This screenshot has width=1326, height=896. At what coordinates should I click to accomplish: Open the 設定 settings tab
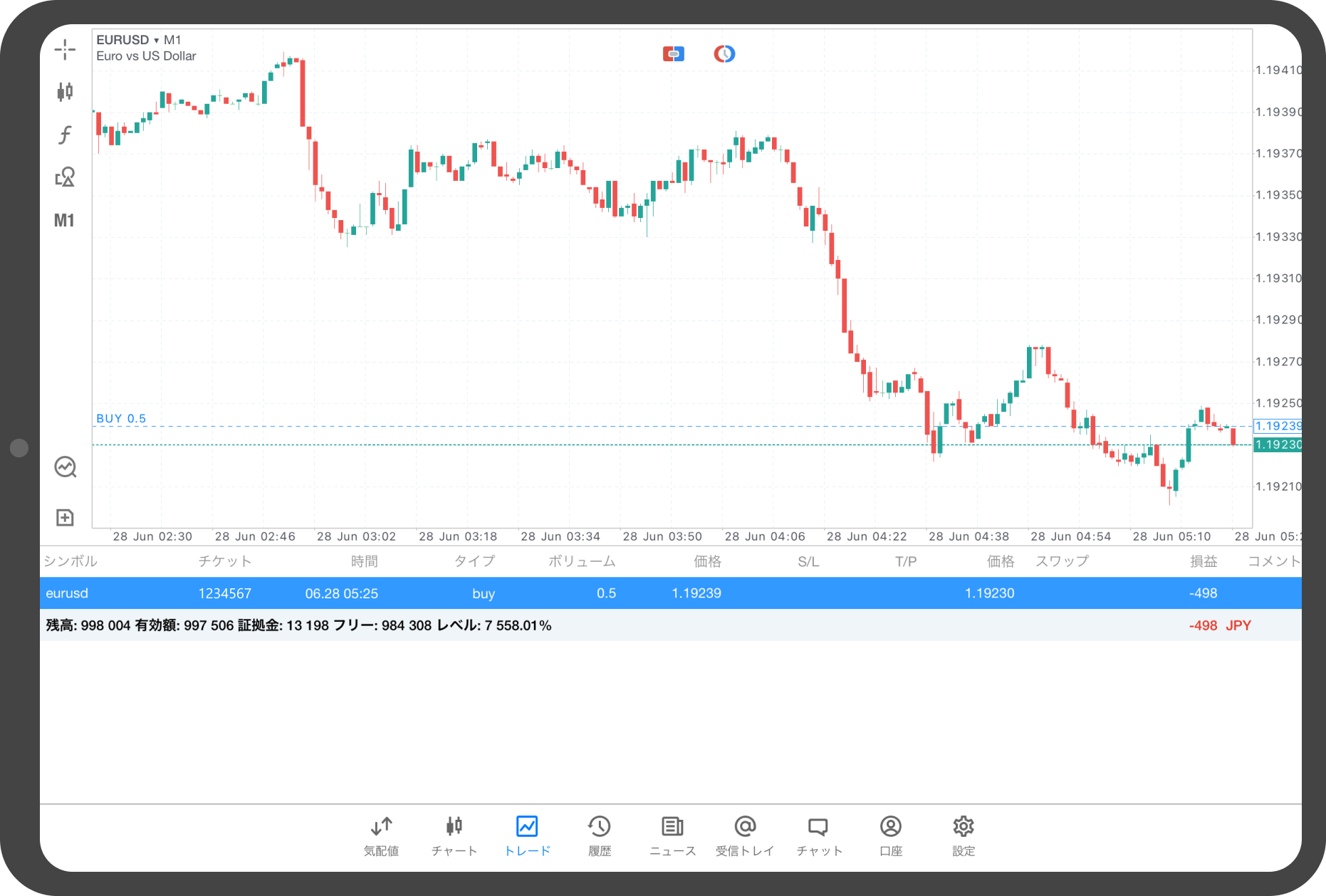(x=963, y=835)
